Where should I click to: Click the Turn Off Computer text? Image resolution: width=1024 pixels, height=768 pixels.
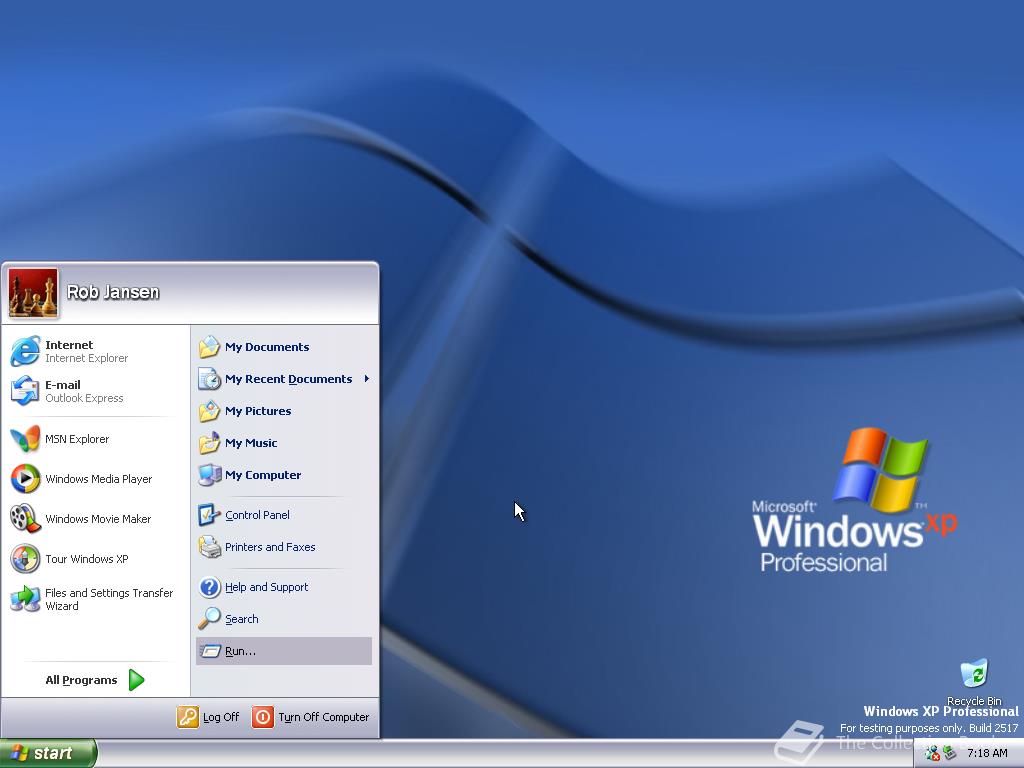[x=324, y=717]
